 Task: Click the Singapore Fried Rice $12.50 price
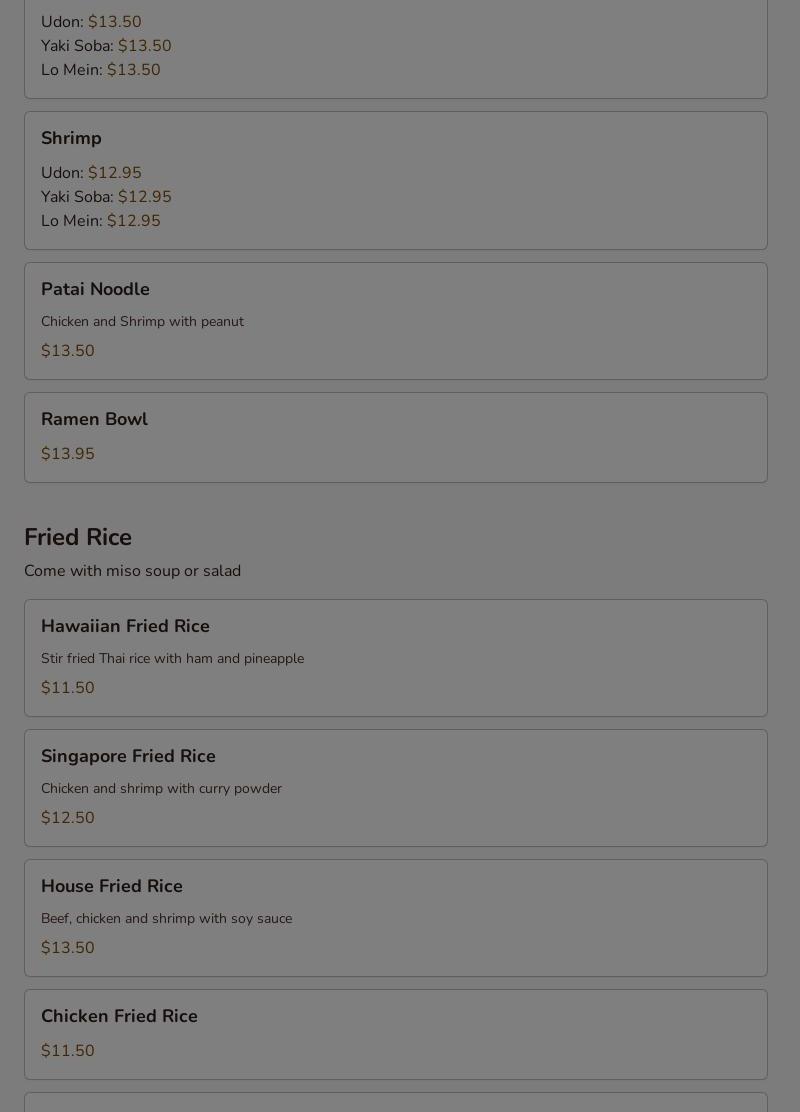(67, 817)
